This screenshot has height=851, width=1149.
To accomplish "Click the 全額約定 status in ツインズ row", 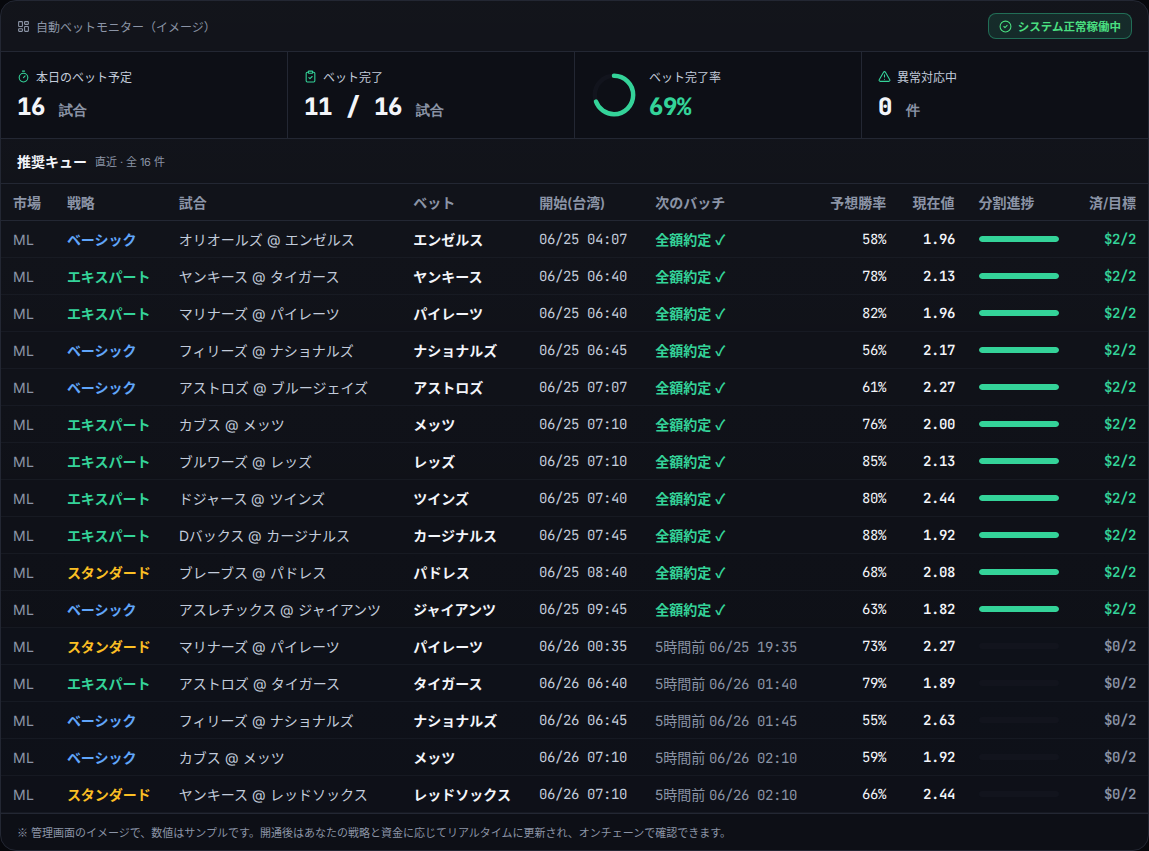I will 690,499.
